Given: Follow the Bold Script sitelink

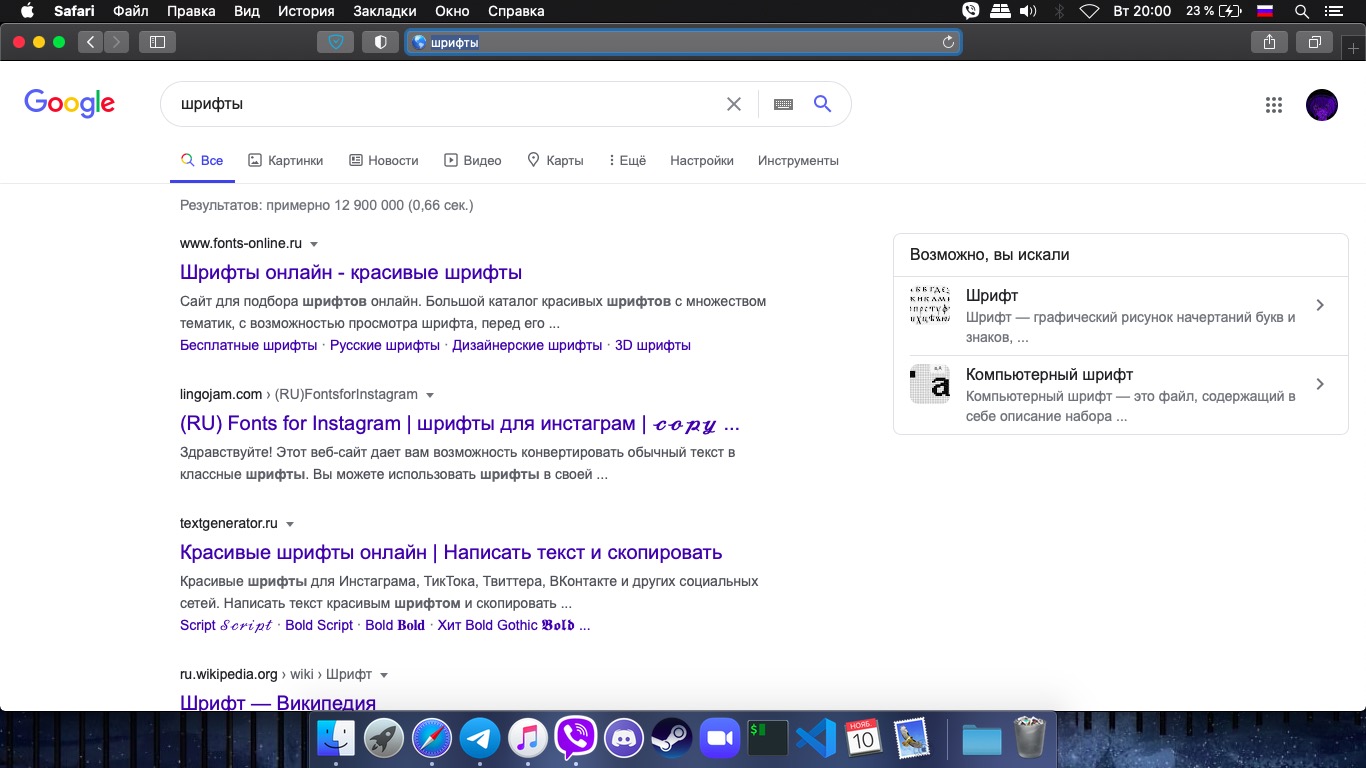Looking at the screenshot, I should point(319,625).
